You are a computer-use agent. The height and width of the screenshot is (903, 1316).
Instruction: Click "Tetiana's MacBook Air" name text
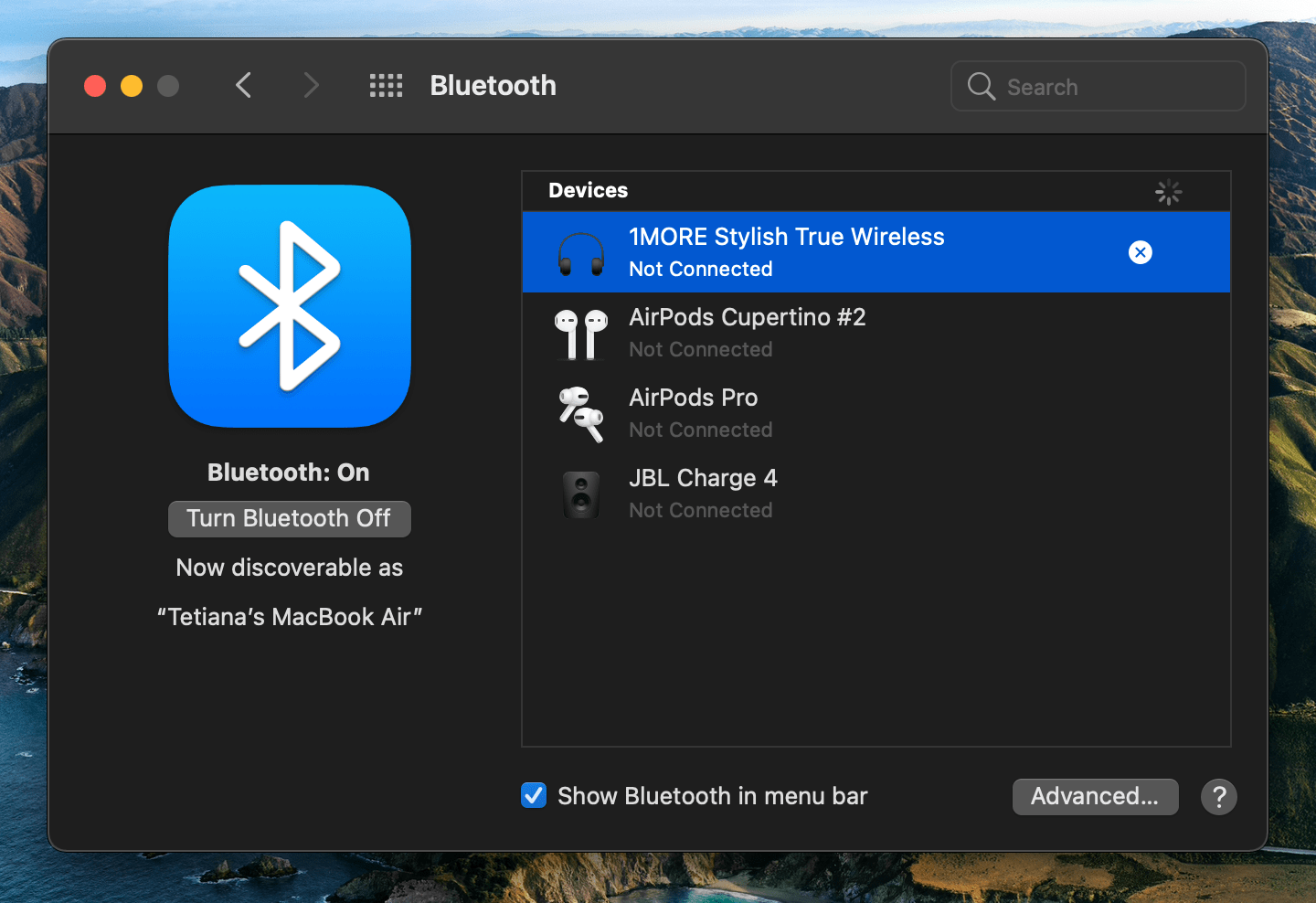pyautogui.click(x=290, y=617)
